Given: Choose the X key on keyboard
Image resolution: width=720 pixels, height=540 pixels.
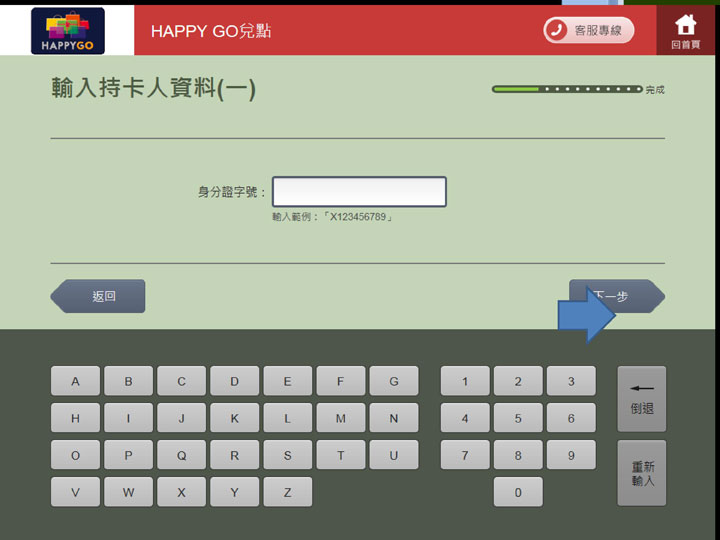Looking at the screenshot, I should tap(181, 492).
